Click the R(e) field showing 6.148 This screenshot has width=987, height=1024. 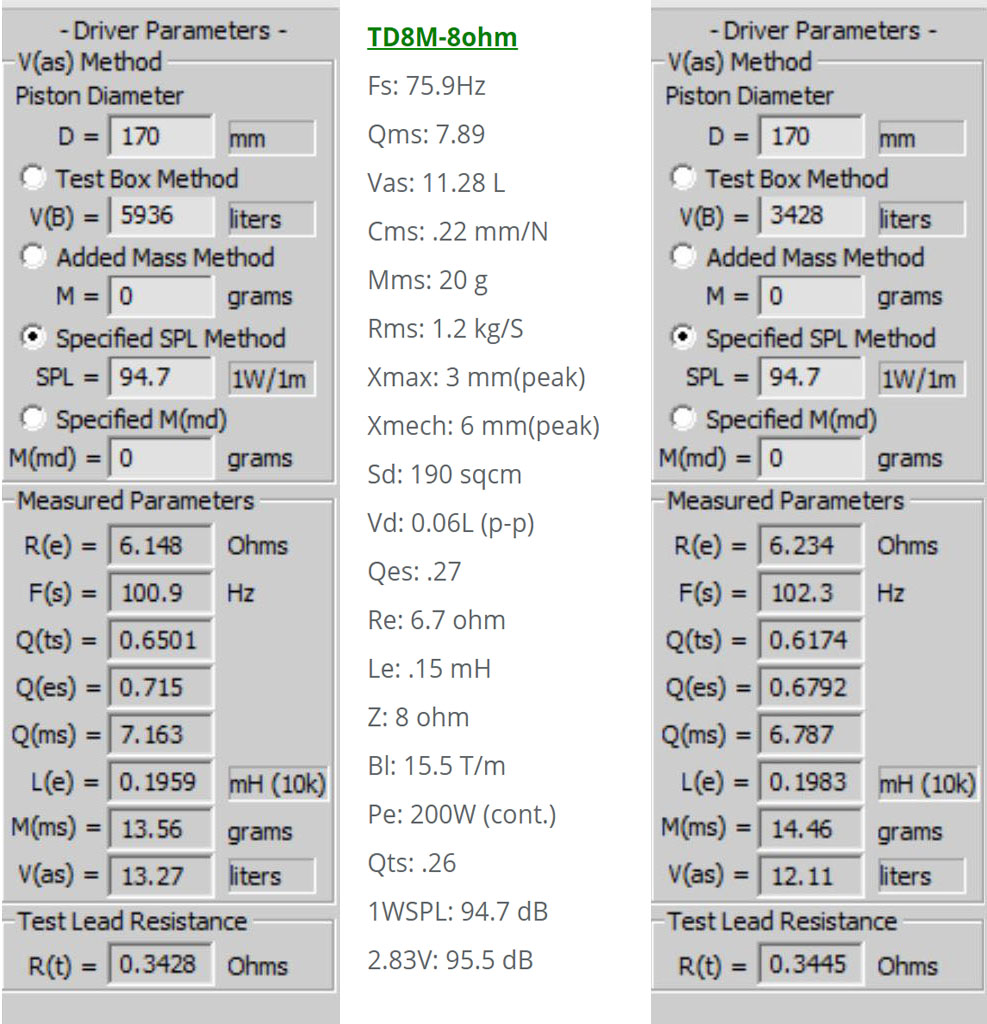click(161, 545)
